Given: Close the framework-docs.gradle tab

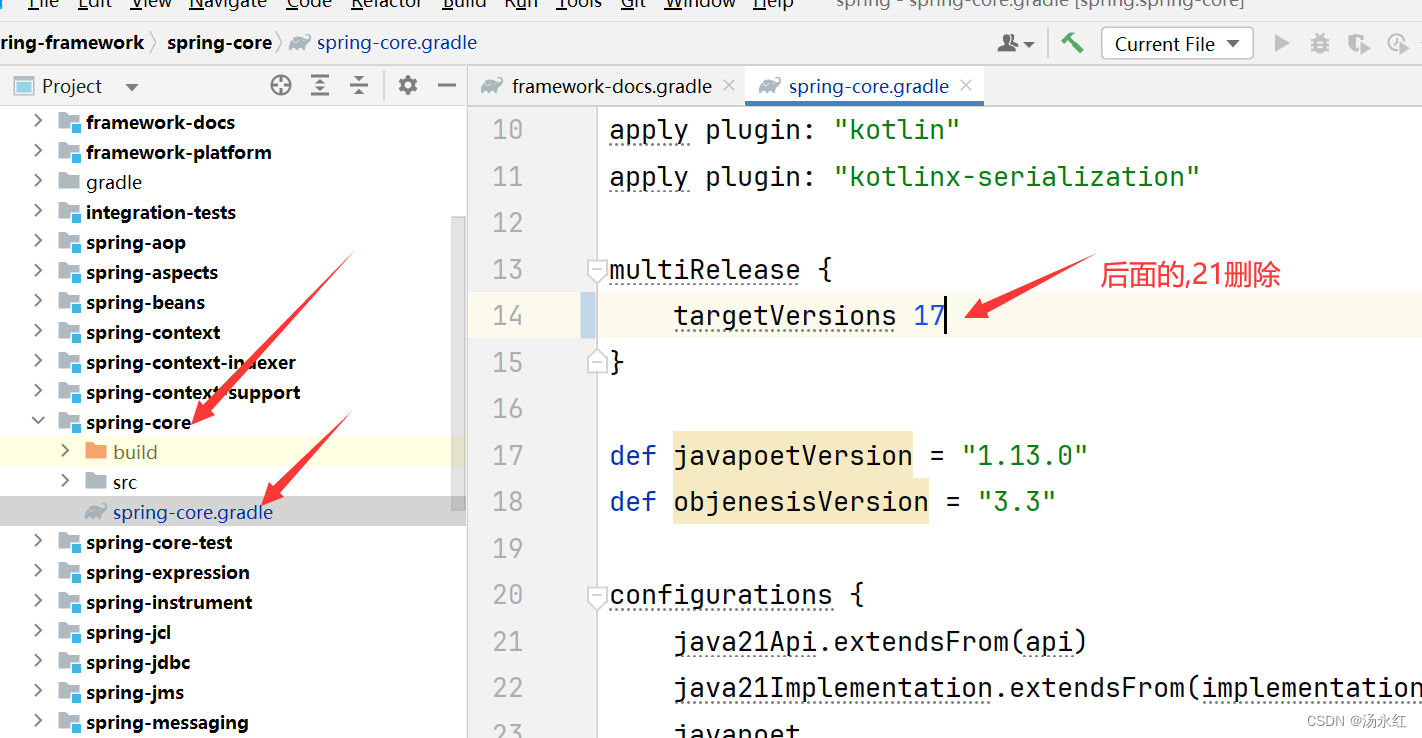Looking at the screenshot, I should tap(729, 86).
